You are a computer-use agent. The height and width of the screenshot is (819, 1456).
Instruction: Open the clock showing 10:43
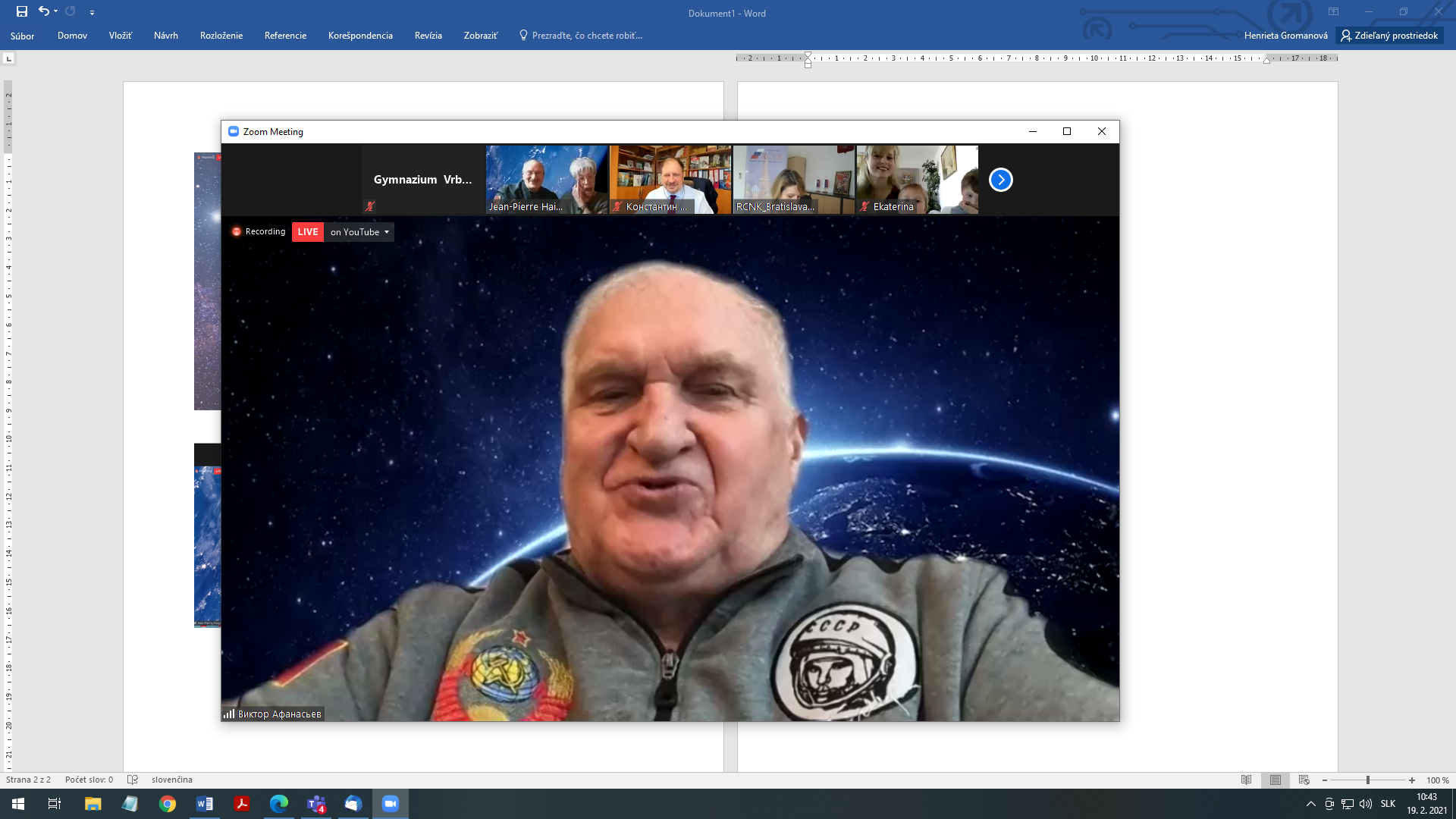(1426, 804)
